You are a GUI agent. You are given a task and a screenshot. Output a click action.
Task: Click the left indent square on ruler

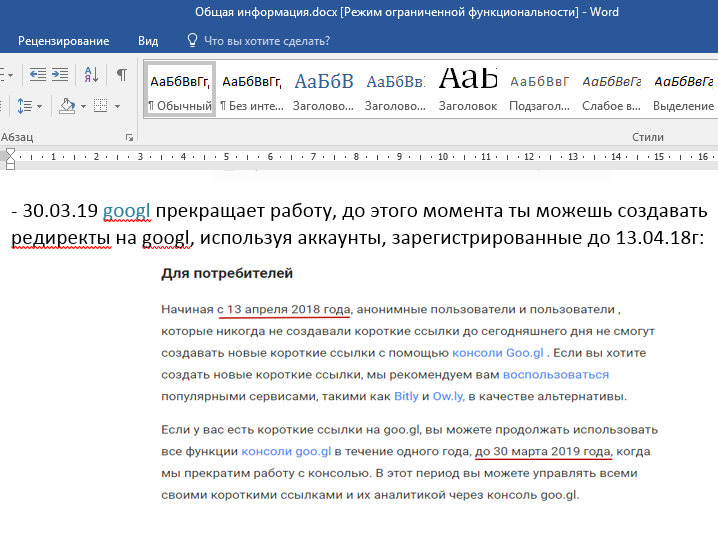pyautogui.click(x=10, y=166)
